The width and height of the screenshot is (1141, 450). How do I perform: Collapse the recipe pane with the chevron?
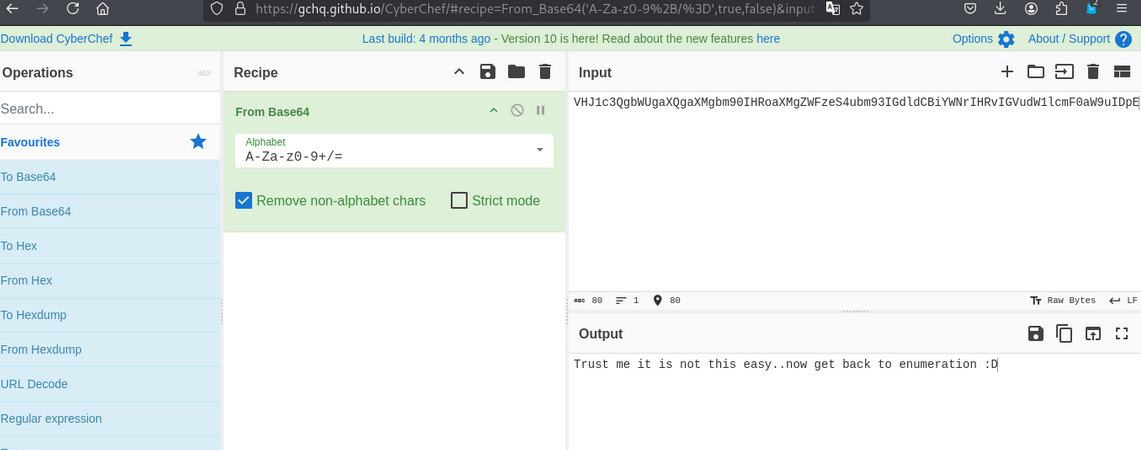pyautogui.click(x=459, y=72)
